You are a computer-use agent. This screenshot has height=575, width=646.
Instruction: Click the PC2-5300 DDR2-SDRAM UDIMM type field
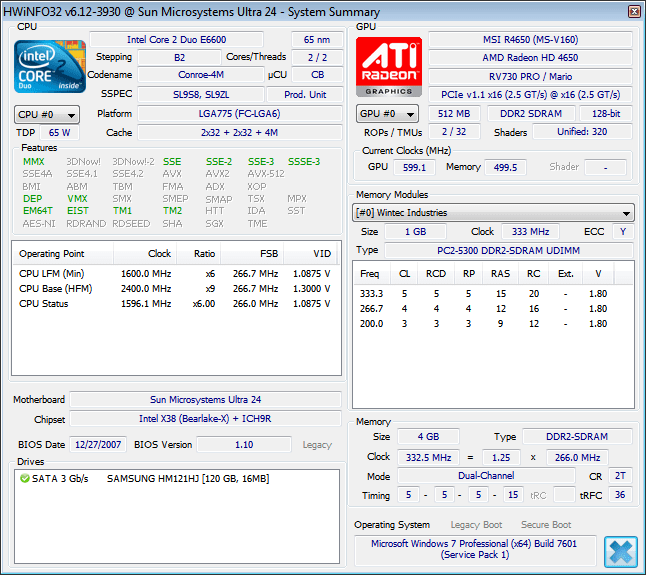tap(508, 250)
